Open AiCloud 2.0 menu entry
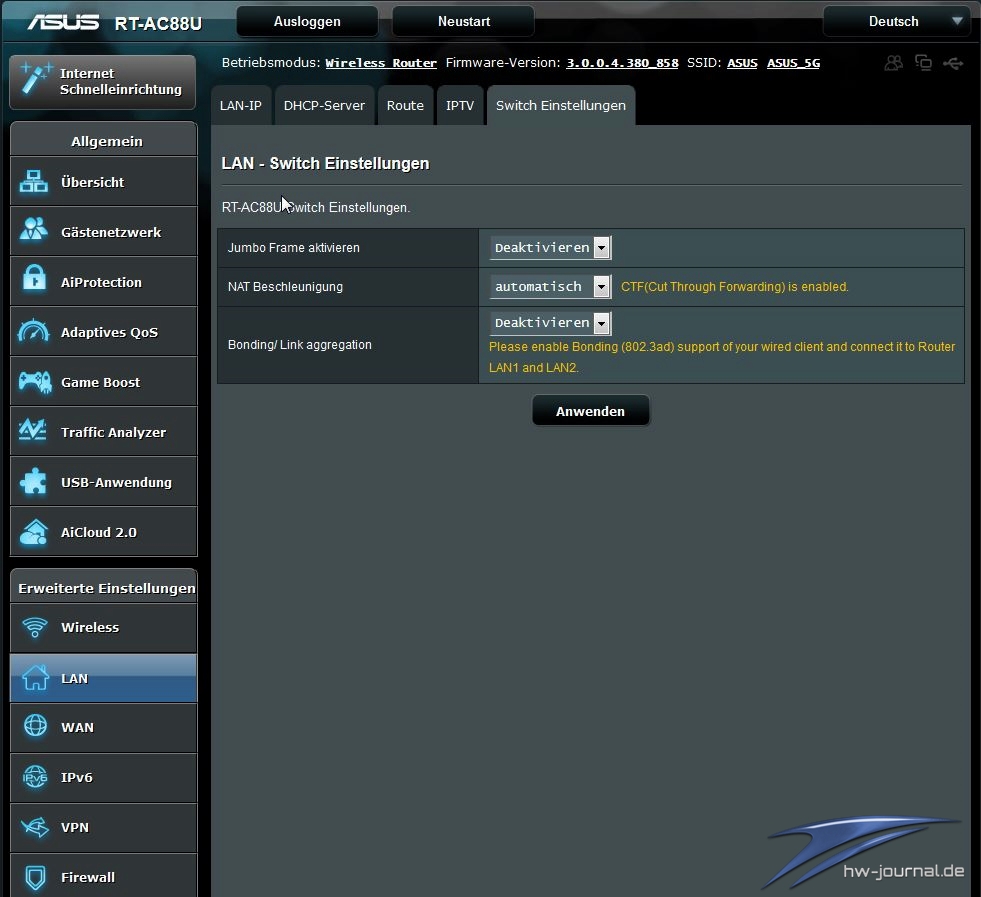The height and width of the screenshot is (897, 981). click(x=104, y=532)
